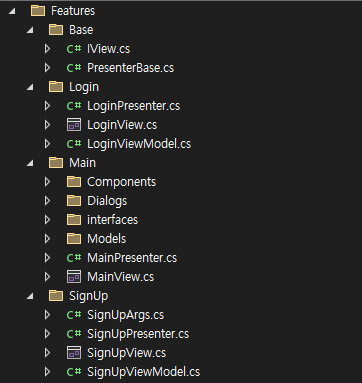Click the form icon of SignUpView.cs

tap(74, 353)
